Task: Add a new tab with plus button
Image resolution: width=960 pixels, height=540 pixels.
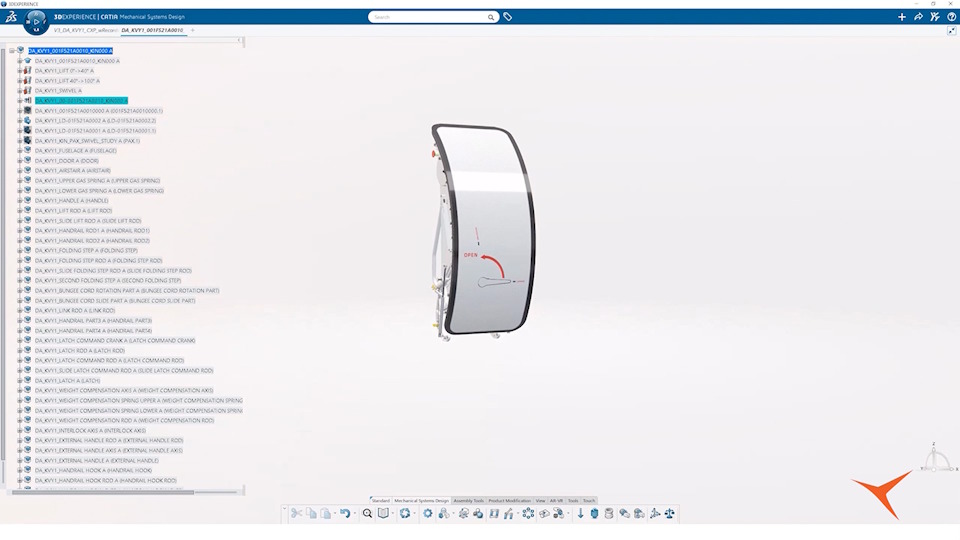Action: tap(192, 30)
